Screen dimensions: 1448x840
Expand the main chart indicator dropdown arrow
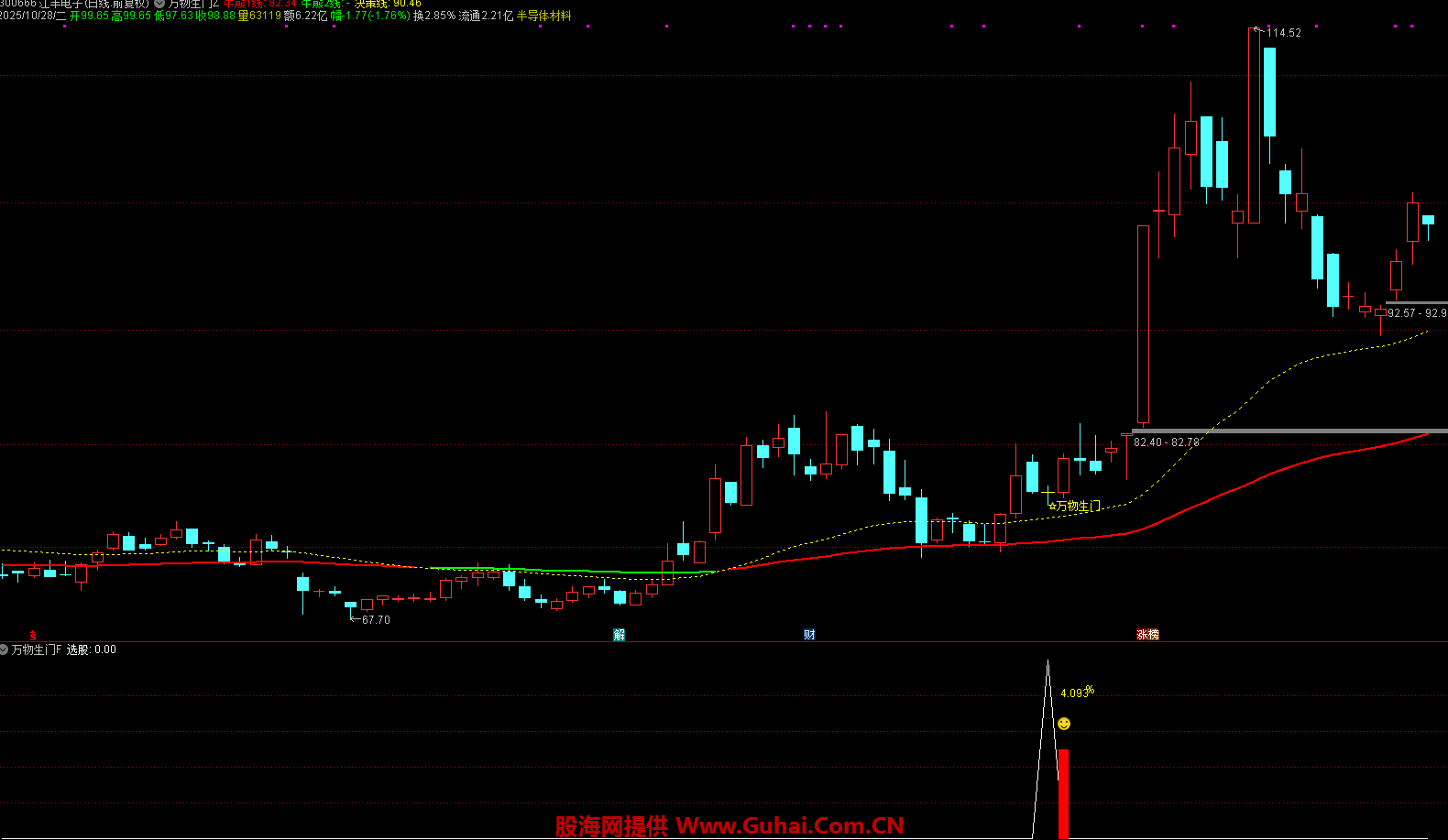click(x=159, y=4)
